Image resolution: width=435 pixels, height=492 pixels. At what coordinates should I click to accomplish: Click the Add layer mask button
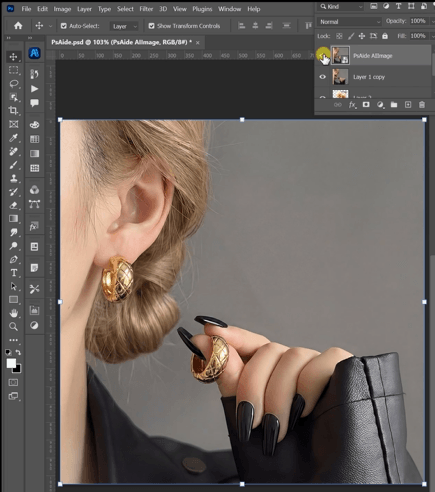(366, 105)
